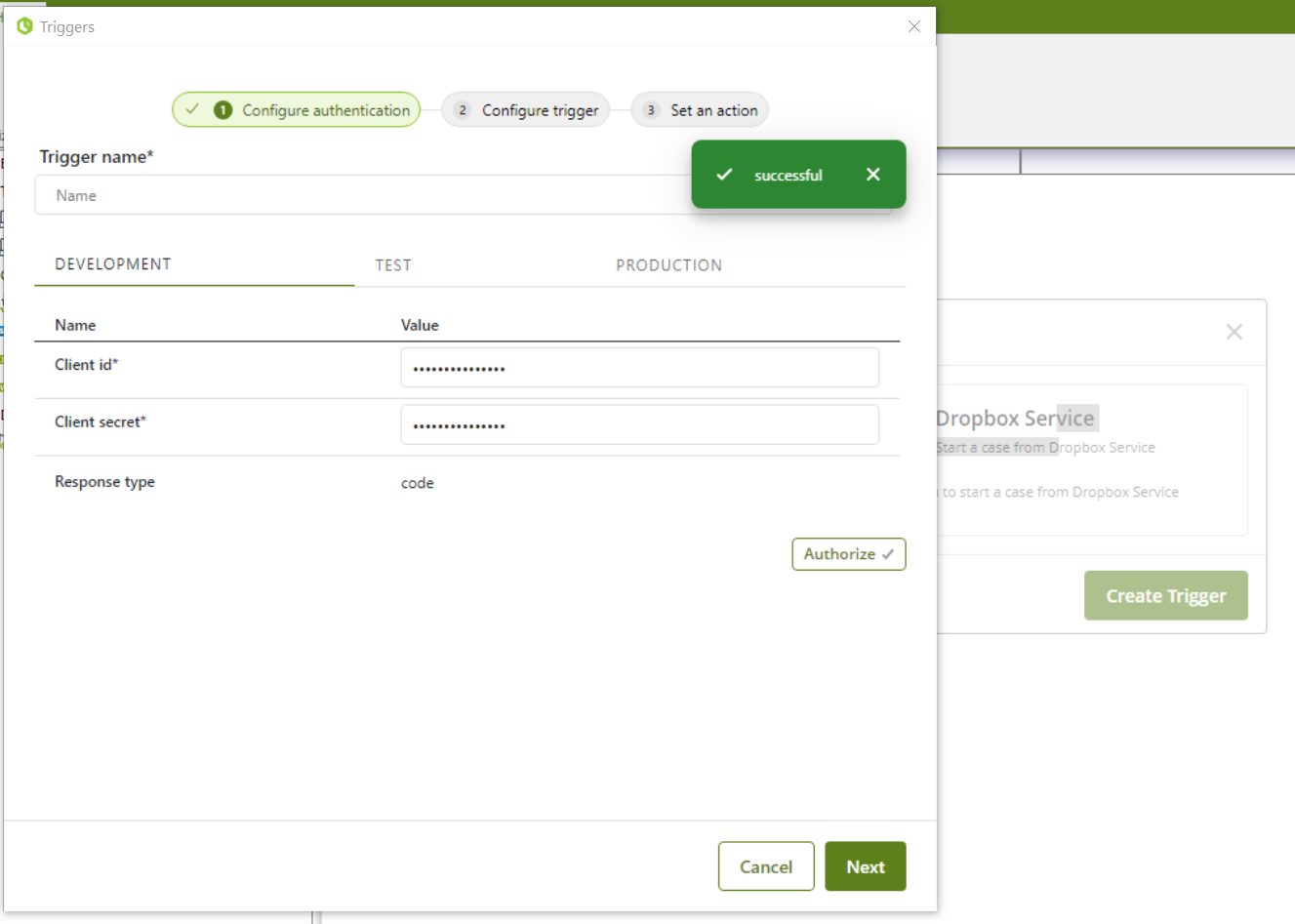1295x924 pixels.
Task: Click the Triggers logo icon in title bar
Action: click(25, 26)
